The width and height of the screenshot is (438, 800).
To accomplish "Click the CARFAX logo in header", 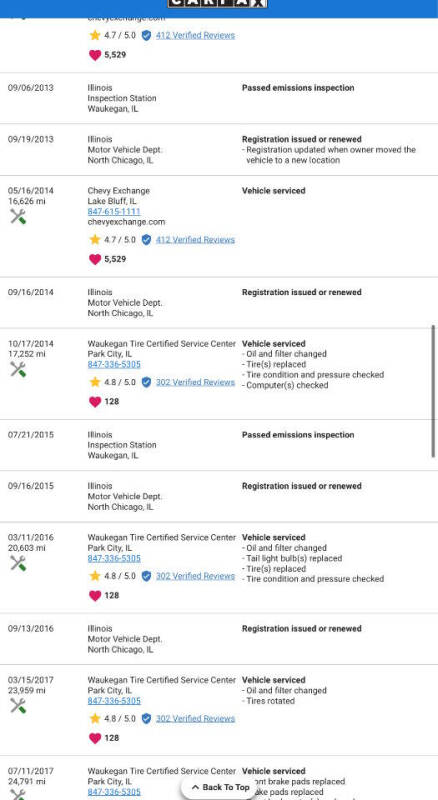I will tap(218, 3).
